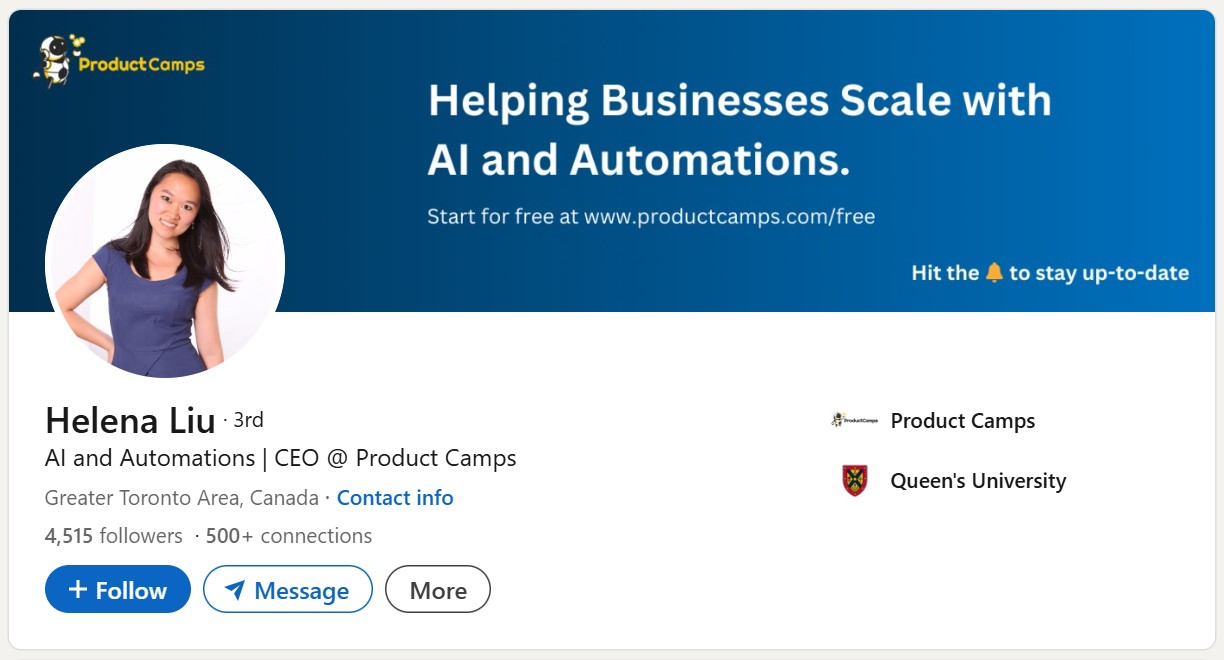Follow Helena Liu

tap(118, 590)
